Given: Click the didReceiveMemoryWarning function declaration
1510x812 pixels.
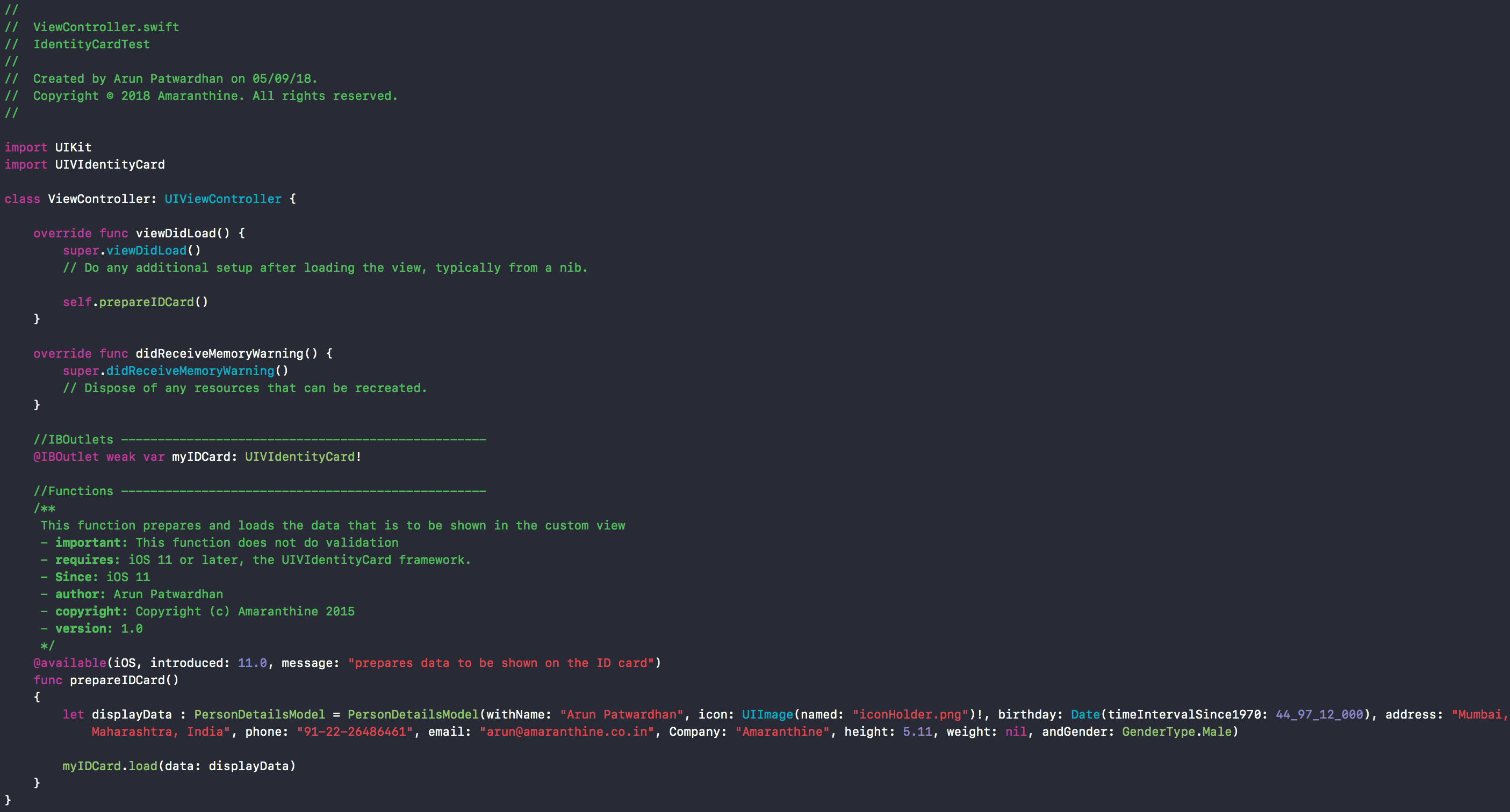Looking at the screenshot, I should click(x=219, y=354).
